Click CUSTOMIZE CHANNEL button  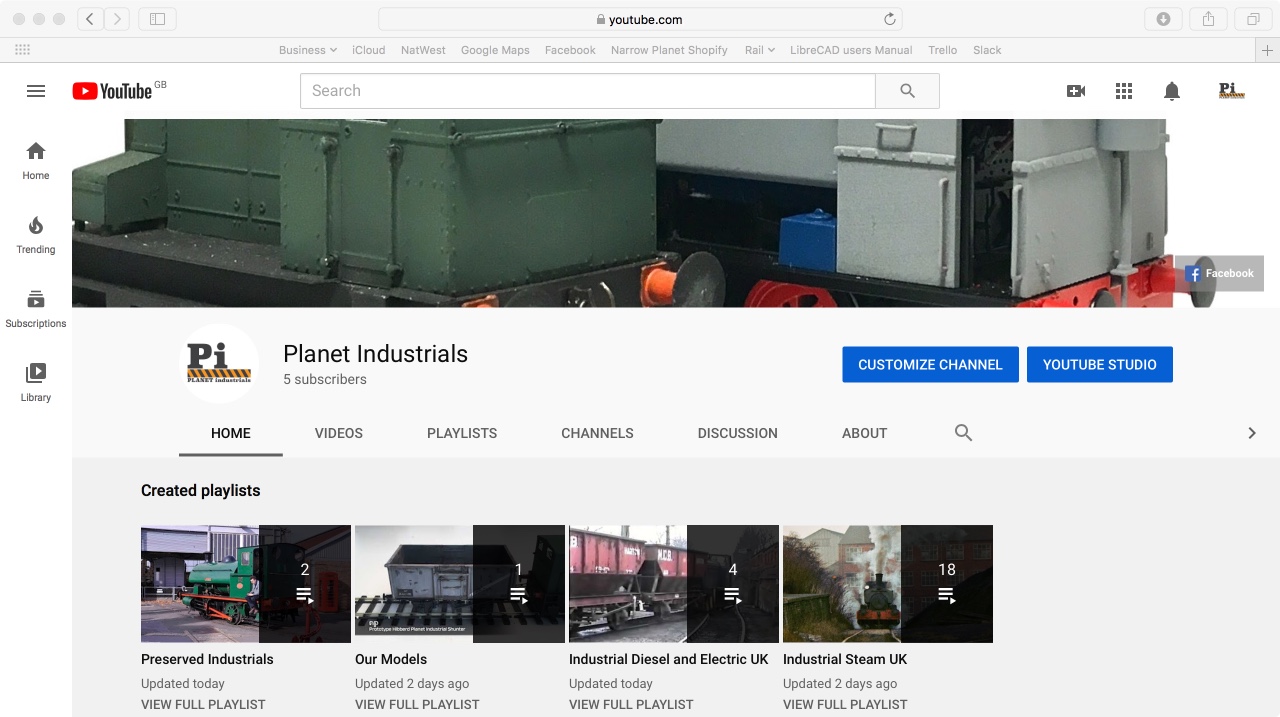pos(930,365)
